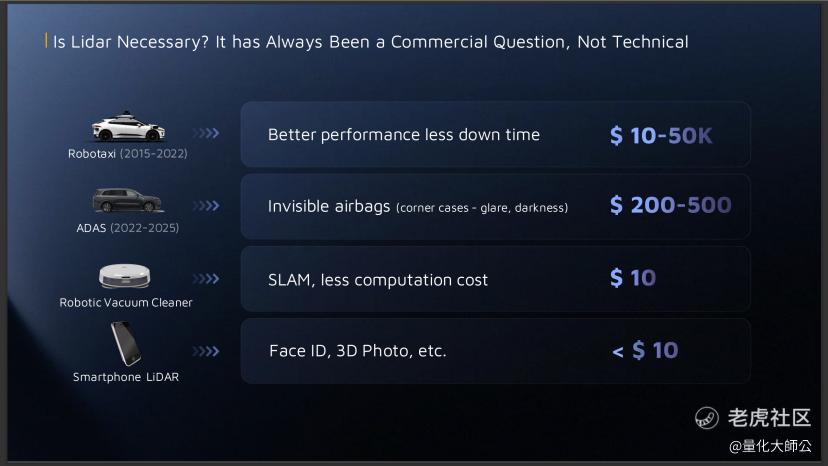Click the "Is Lidar Necessary?" slide title
Screen dimensions: 828x466
click(x=370, y=42)
